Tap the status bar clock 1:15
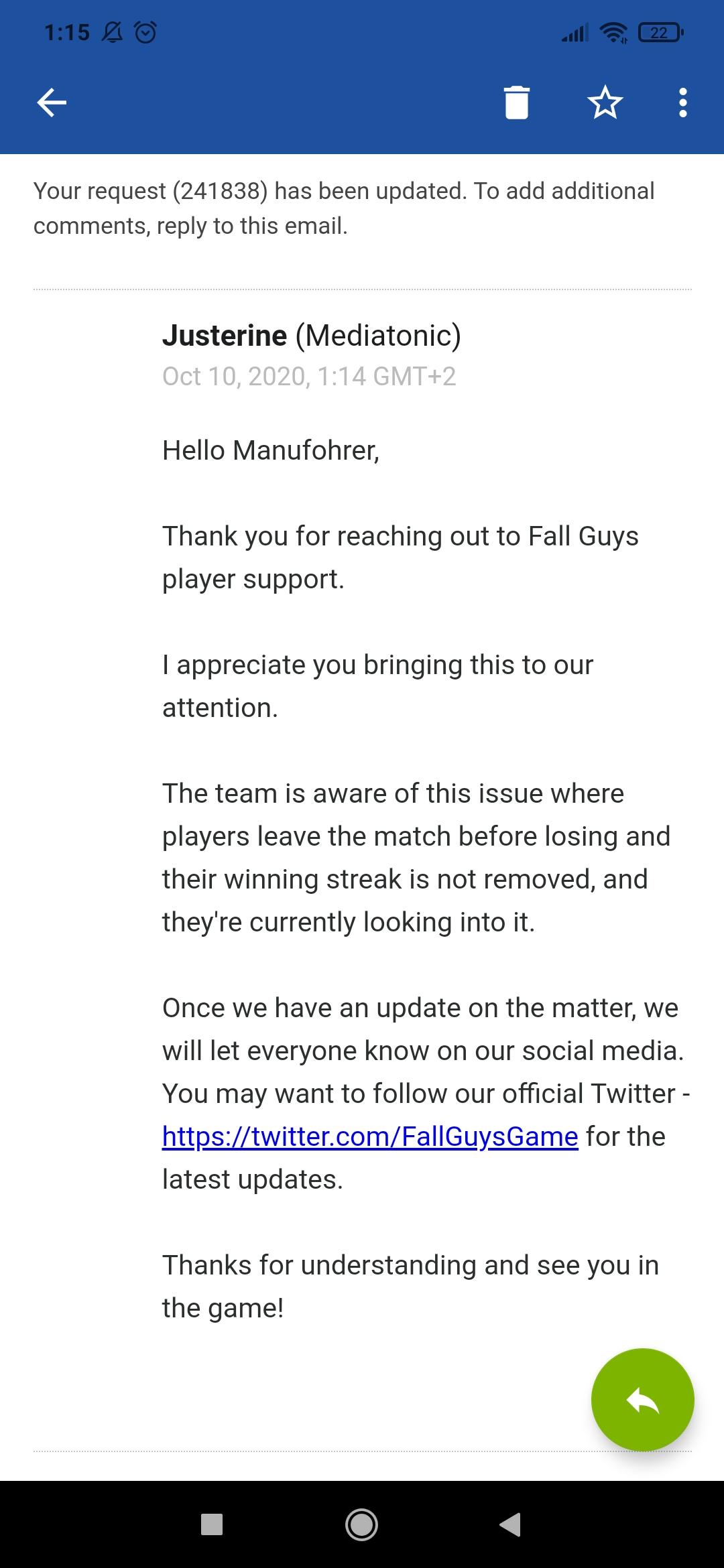 click(x=66, y=31)
